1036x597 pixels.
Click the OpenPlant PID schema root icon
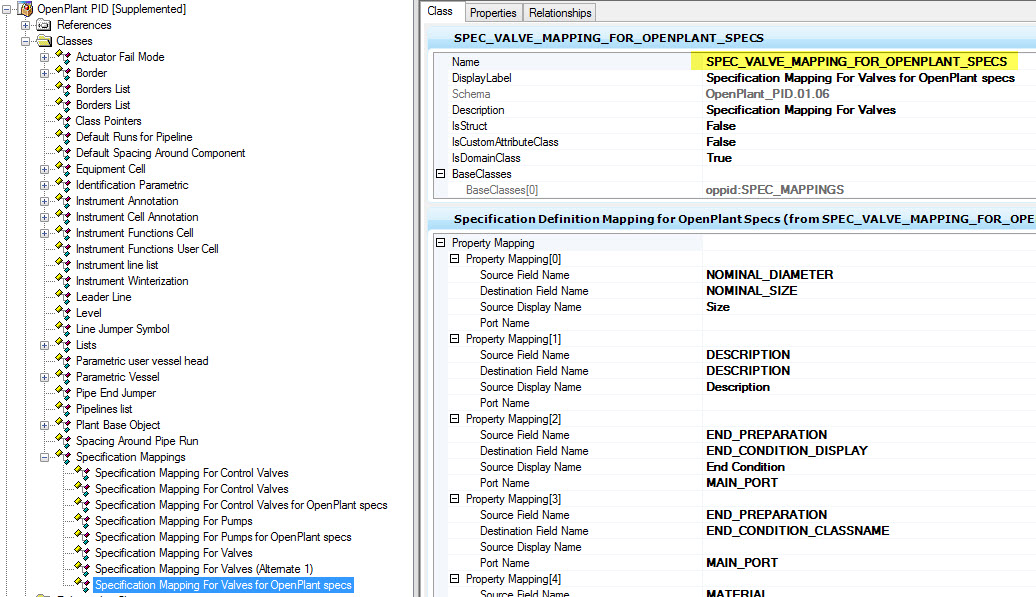tap(25, 9)
